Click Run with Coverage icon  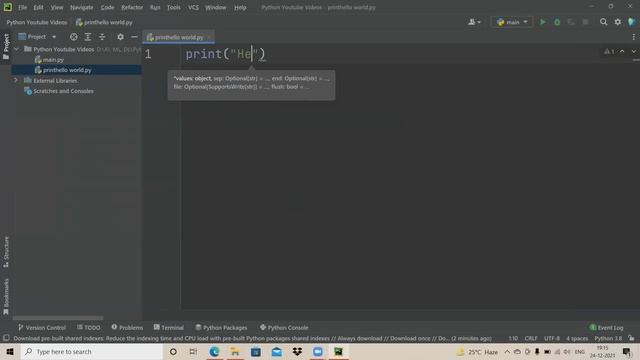click(571, 22)
